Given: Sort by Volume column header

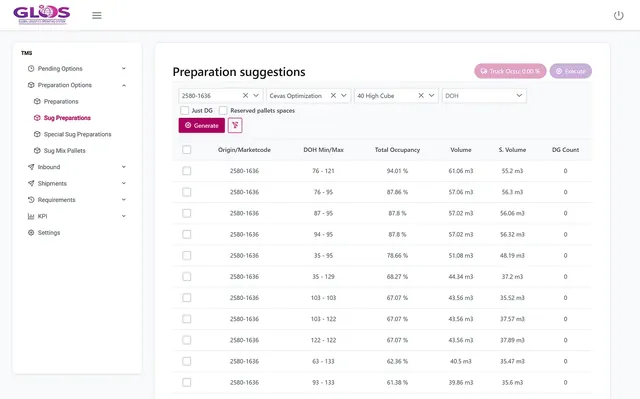Looking at the screenshot, I should 461,150.
